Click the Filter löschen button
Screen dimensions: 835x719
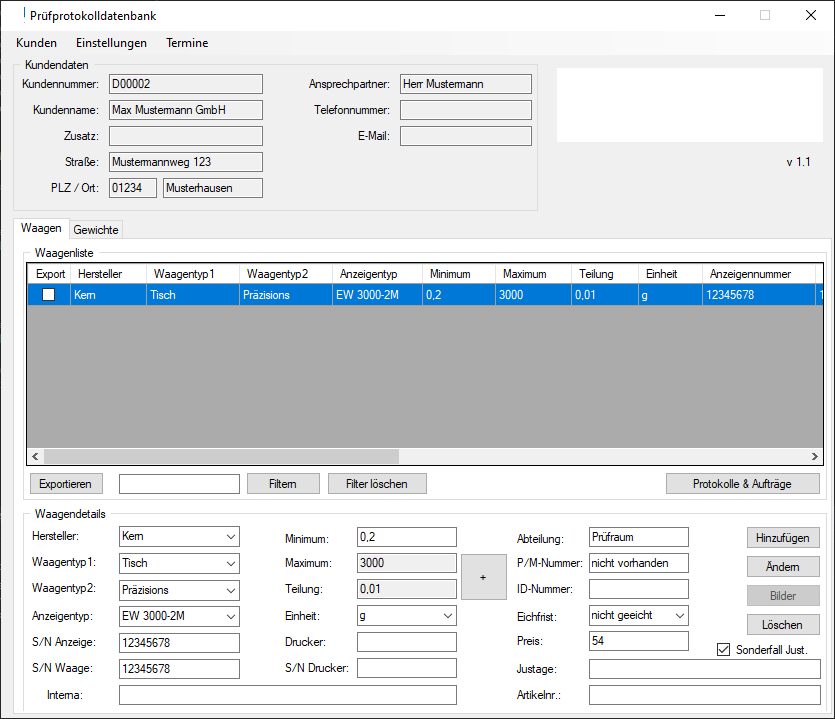[x=377, y=484]
